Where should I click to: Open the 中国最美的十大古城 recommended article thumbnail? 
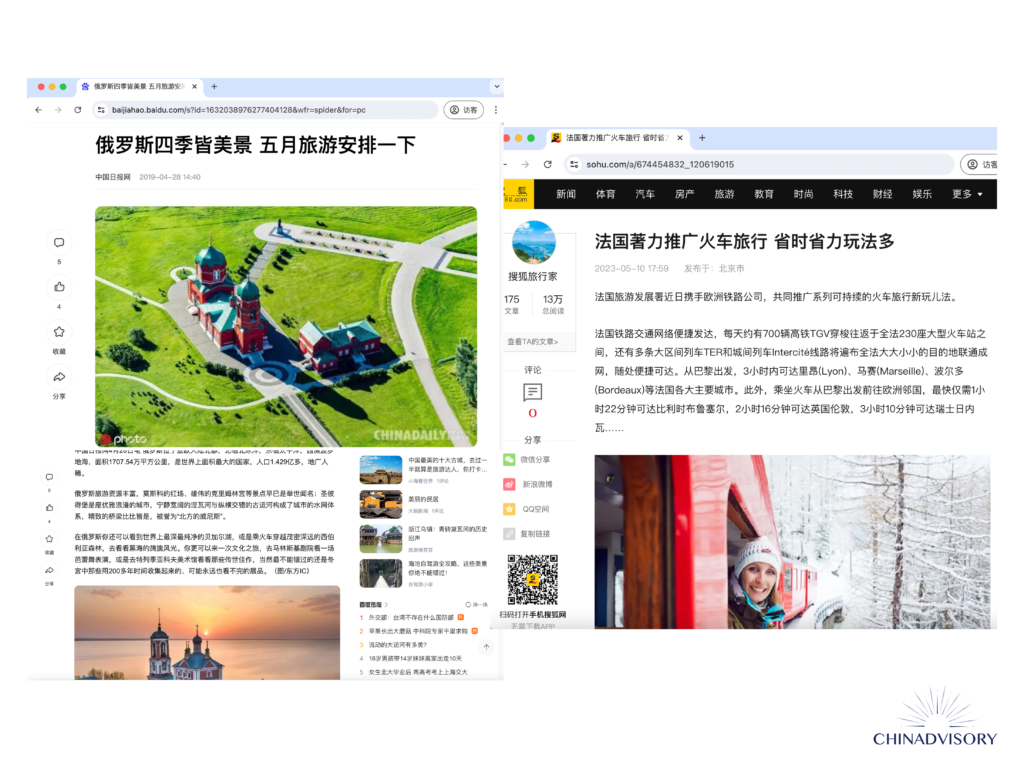(x=381, y=469)
